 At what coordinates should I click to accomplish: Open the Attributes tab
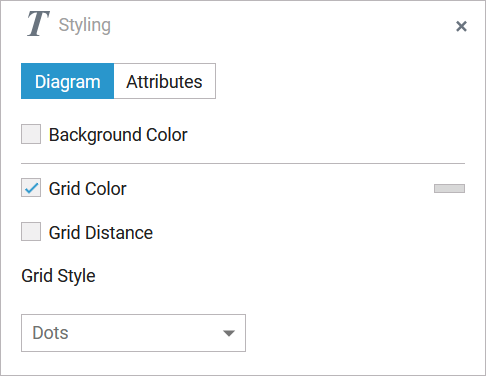click(x=165, y=81)
